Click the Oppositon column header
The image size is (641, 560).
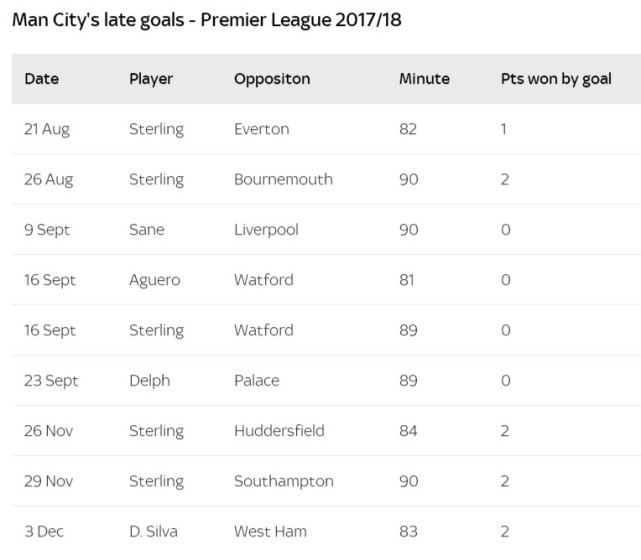(272, 79)
